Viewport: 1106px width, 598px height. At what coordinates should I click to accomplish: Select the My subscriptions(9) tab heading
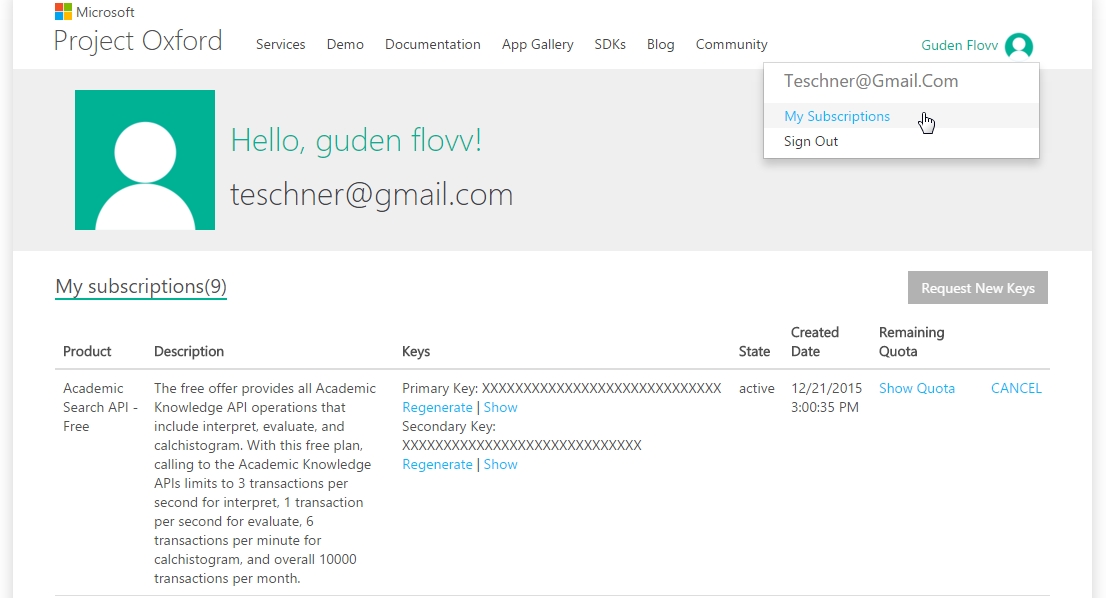point(141,286)
